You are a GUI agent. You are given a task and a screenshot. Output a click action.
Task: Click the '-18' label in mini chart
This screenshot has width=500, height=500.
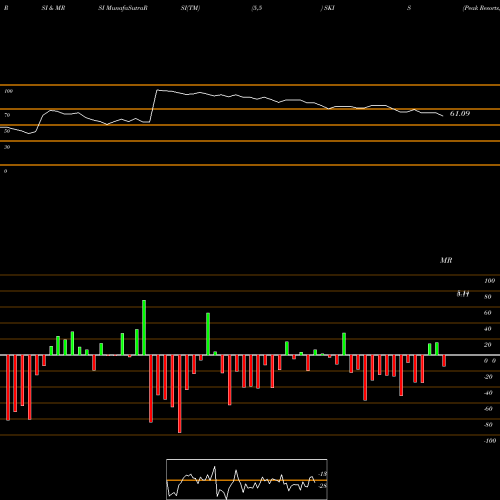(x=323, y=474)
